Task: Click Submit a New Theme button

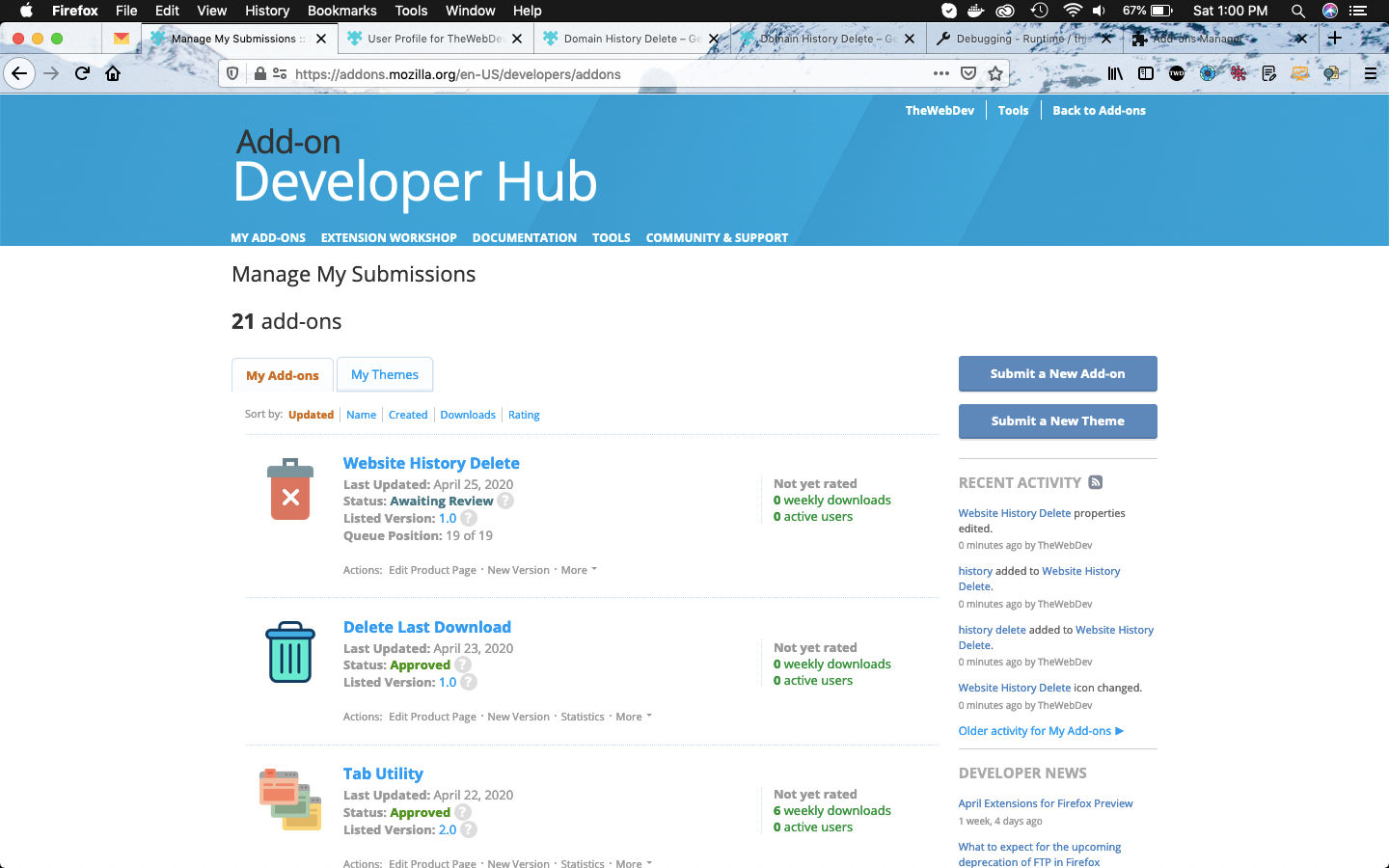Action: 1058,420
